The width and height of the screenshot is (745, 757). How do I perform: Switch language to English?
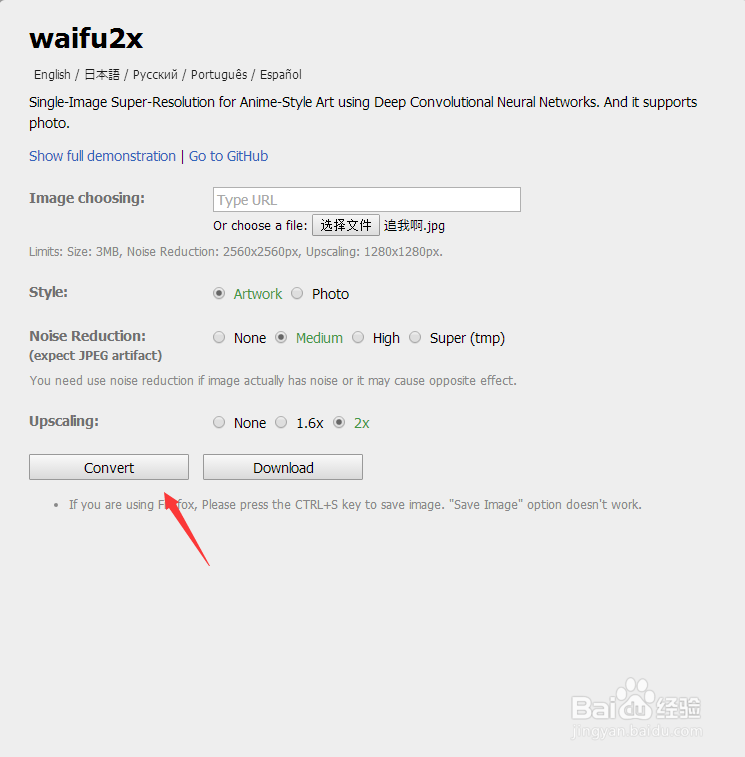52,75
